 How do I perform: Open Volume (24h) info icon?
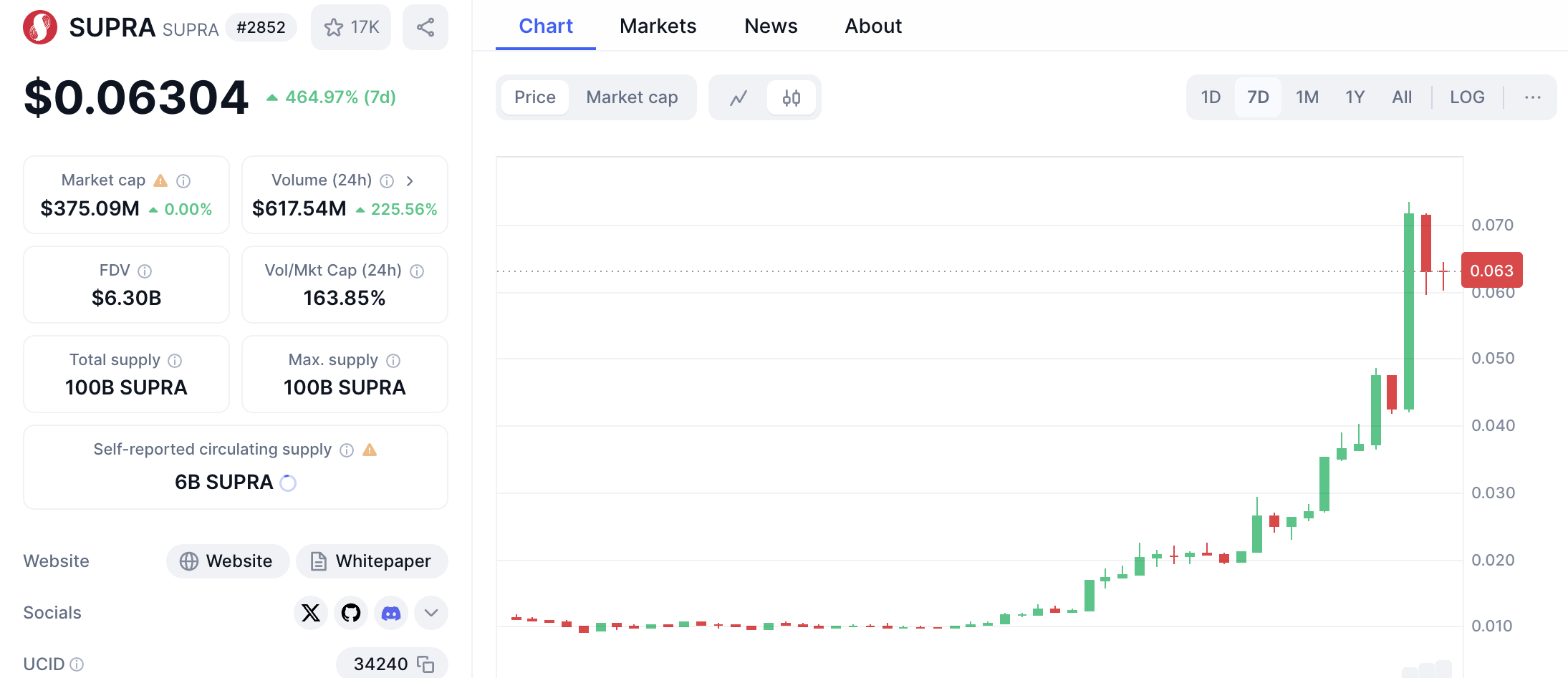[387, 181]
